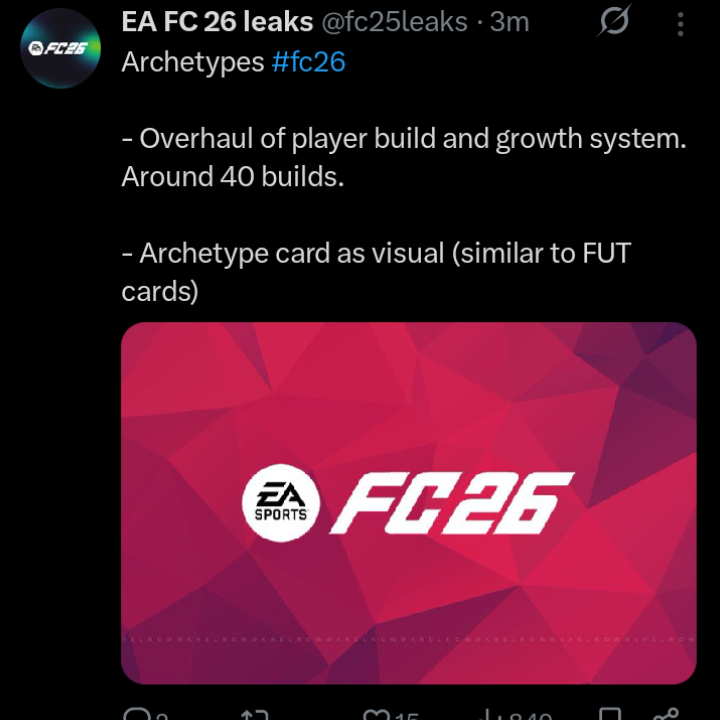
Task: Reply to the tweet via comment icon
Action: point(135,714)
